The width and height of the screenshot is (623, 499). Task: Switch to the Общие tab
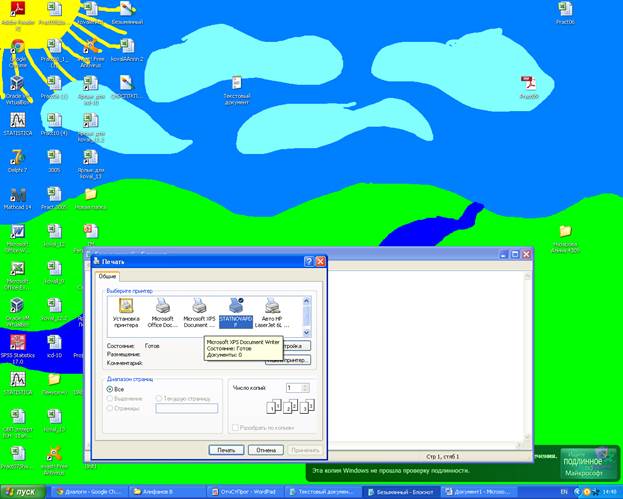(x=107, y=276)
